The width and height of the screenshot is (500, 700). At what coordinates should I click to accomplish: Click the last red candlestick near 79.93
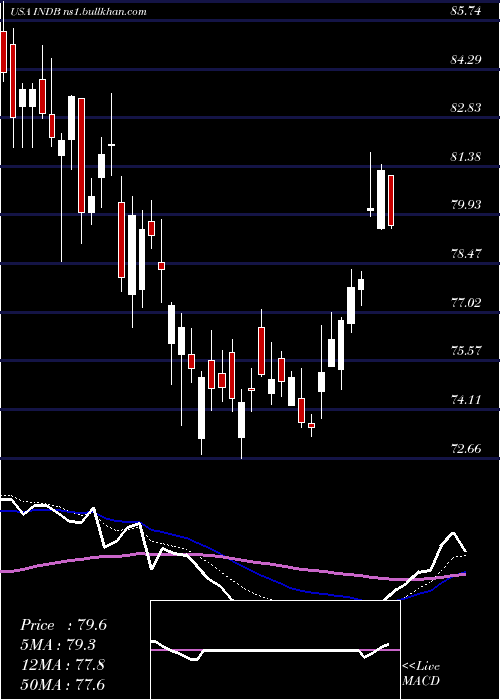coord(391,200)
